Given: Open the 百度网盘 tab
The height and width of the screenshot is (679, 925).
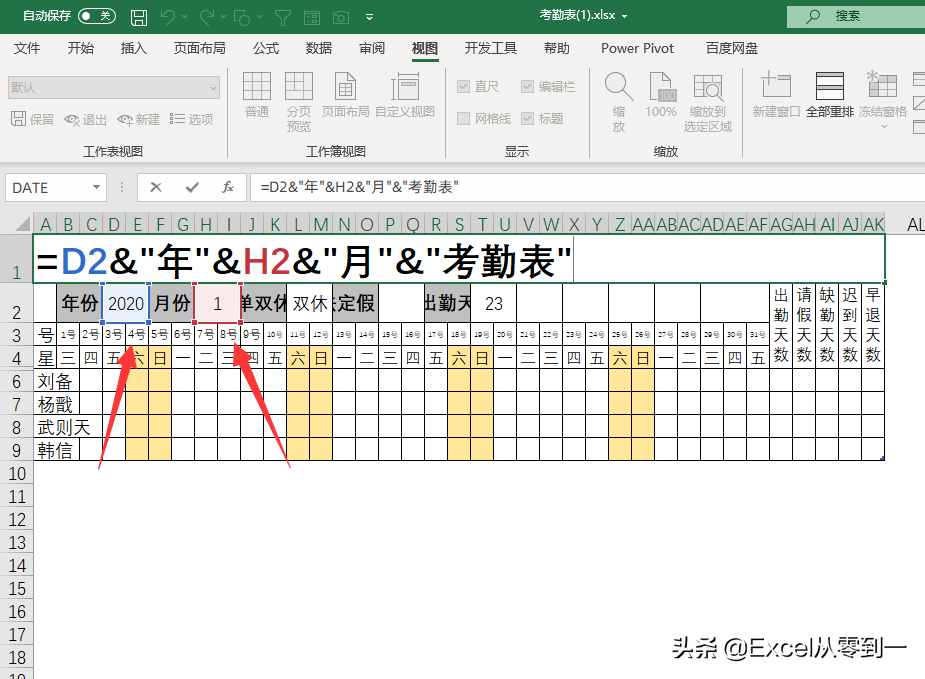Looking at the screenshot, I should tap(732, 48).
